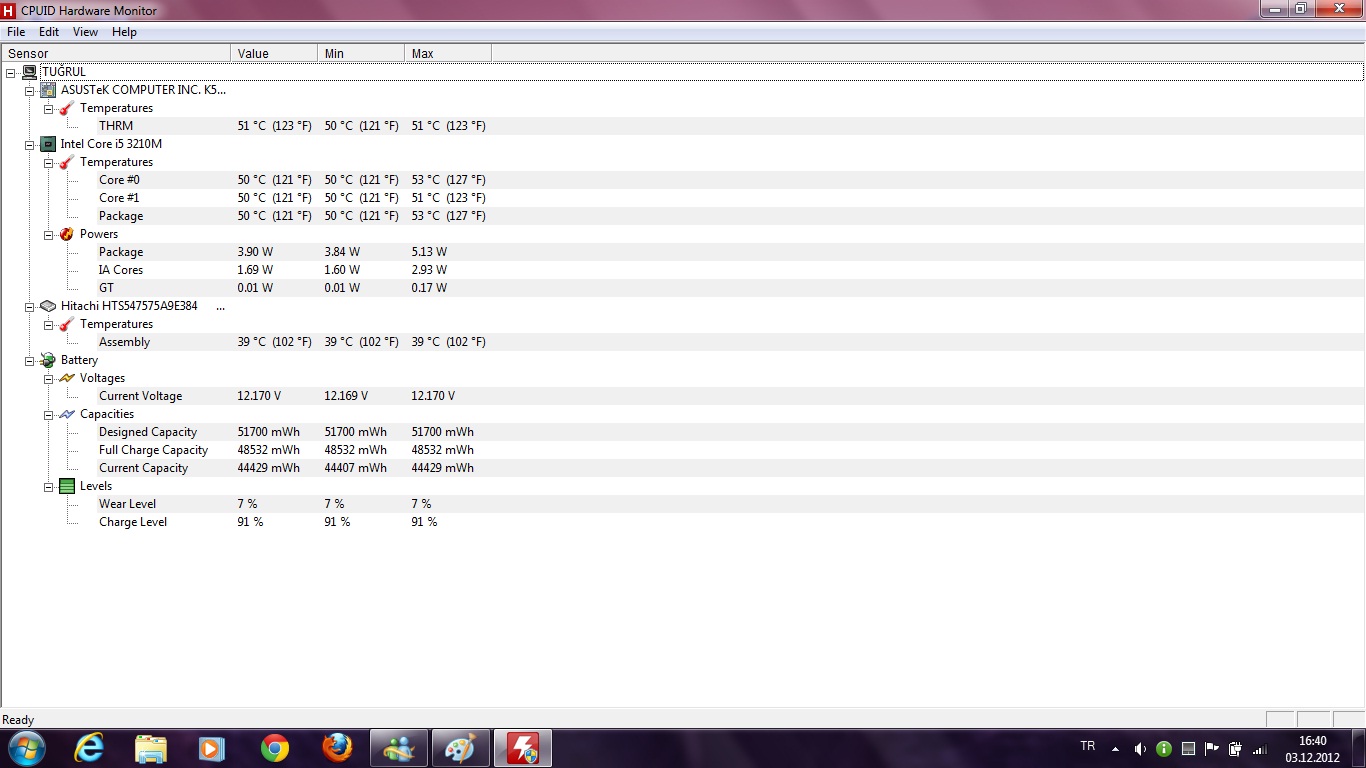Click the Min column header
1366x768 pixels.
361,53
